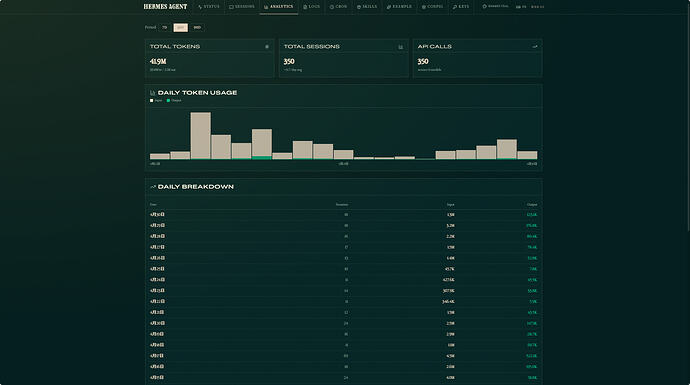Image resolution: width=690 pixels, height=385 pixels.
Task: Click the Daily Token Usage heading
Action: [x=197, y=93]
